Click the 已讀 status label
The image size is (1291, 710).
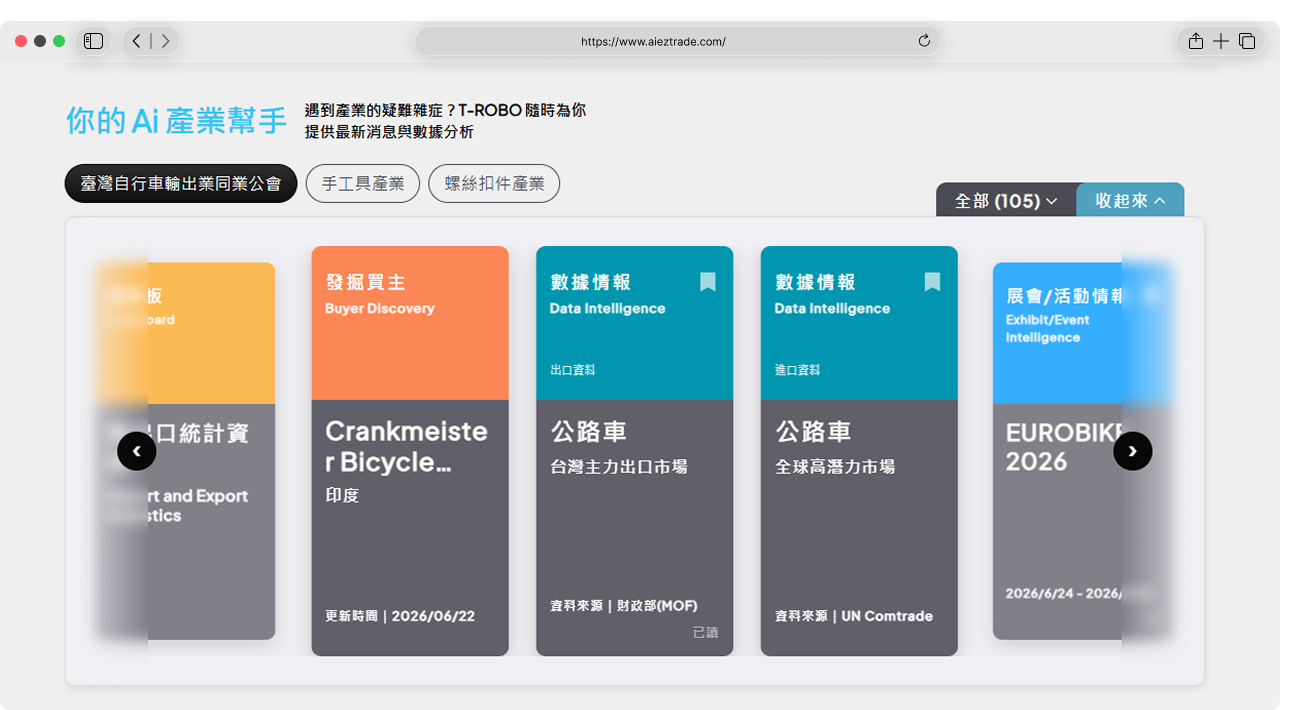(x=705, y=632)
